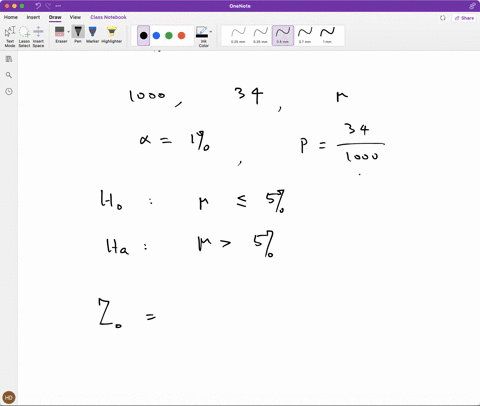The width and height of the screenshot is (480, 406).
Task: Click the Share button
Action: 464,18
